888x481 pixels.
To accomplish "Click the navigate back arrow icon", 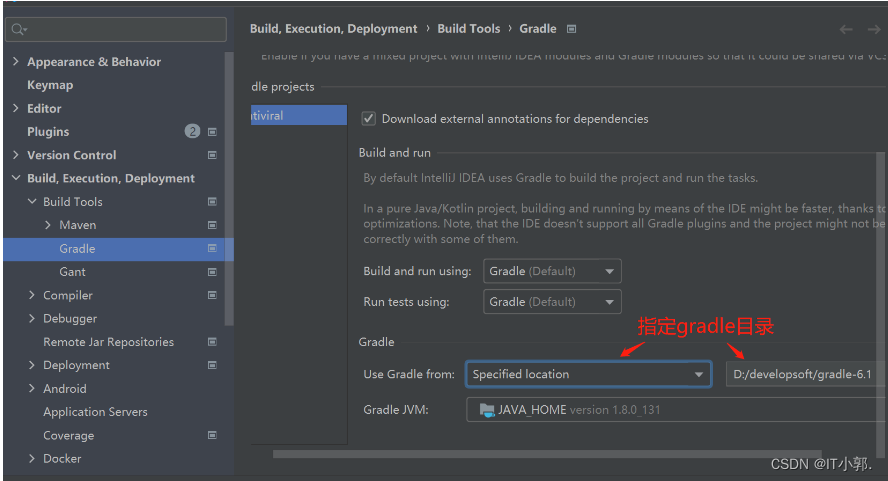I will click(846, 29).
